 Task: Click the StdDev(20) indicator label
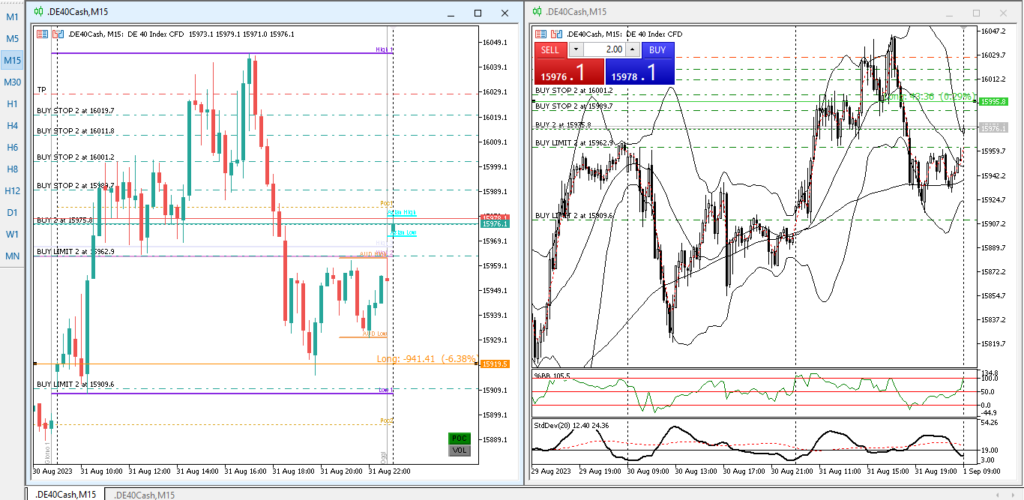pyautogui.click(x=572, y=426)
